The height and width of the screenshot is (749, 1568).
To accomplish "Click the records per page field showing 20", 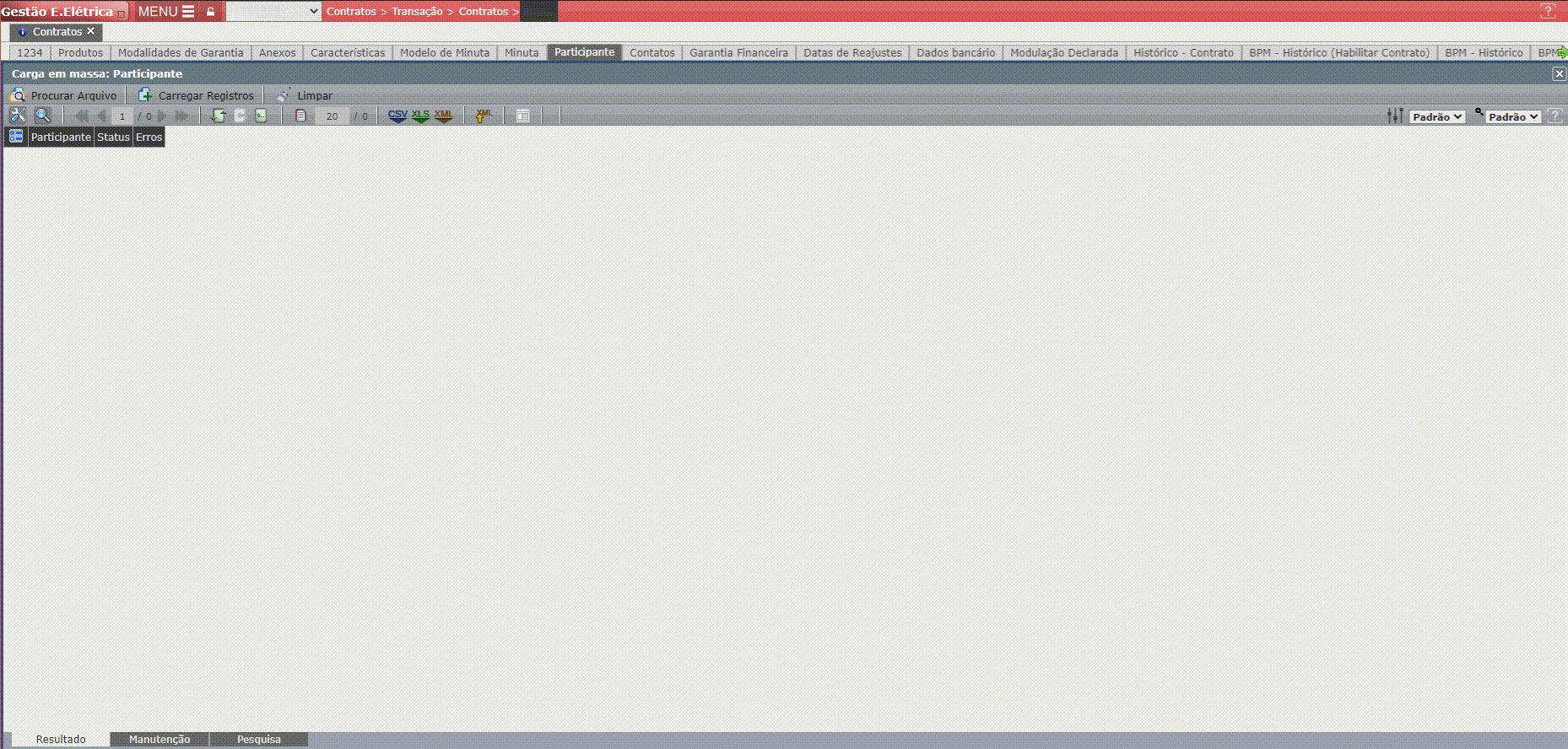I will (332, 116).
